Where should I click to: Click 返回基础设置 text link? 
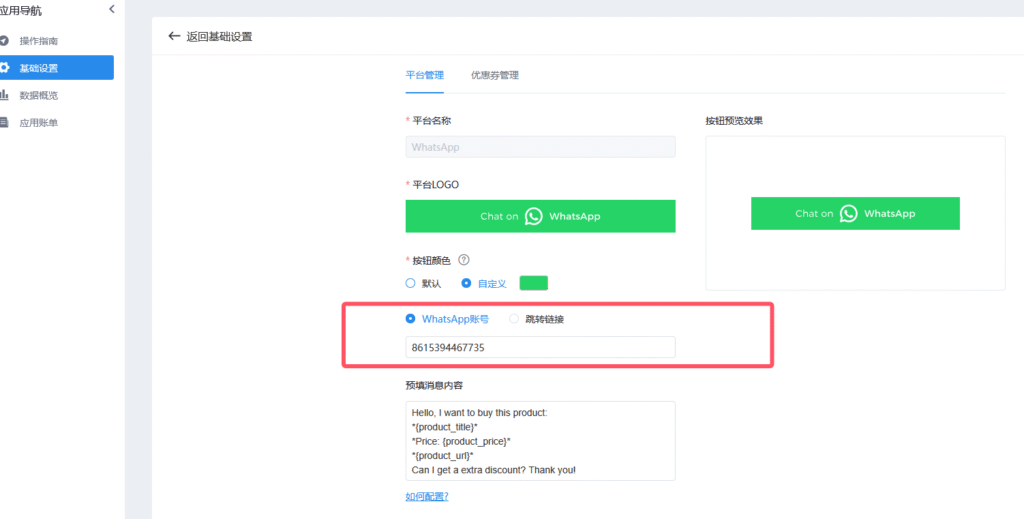[x=219, y=37]
